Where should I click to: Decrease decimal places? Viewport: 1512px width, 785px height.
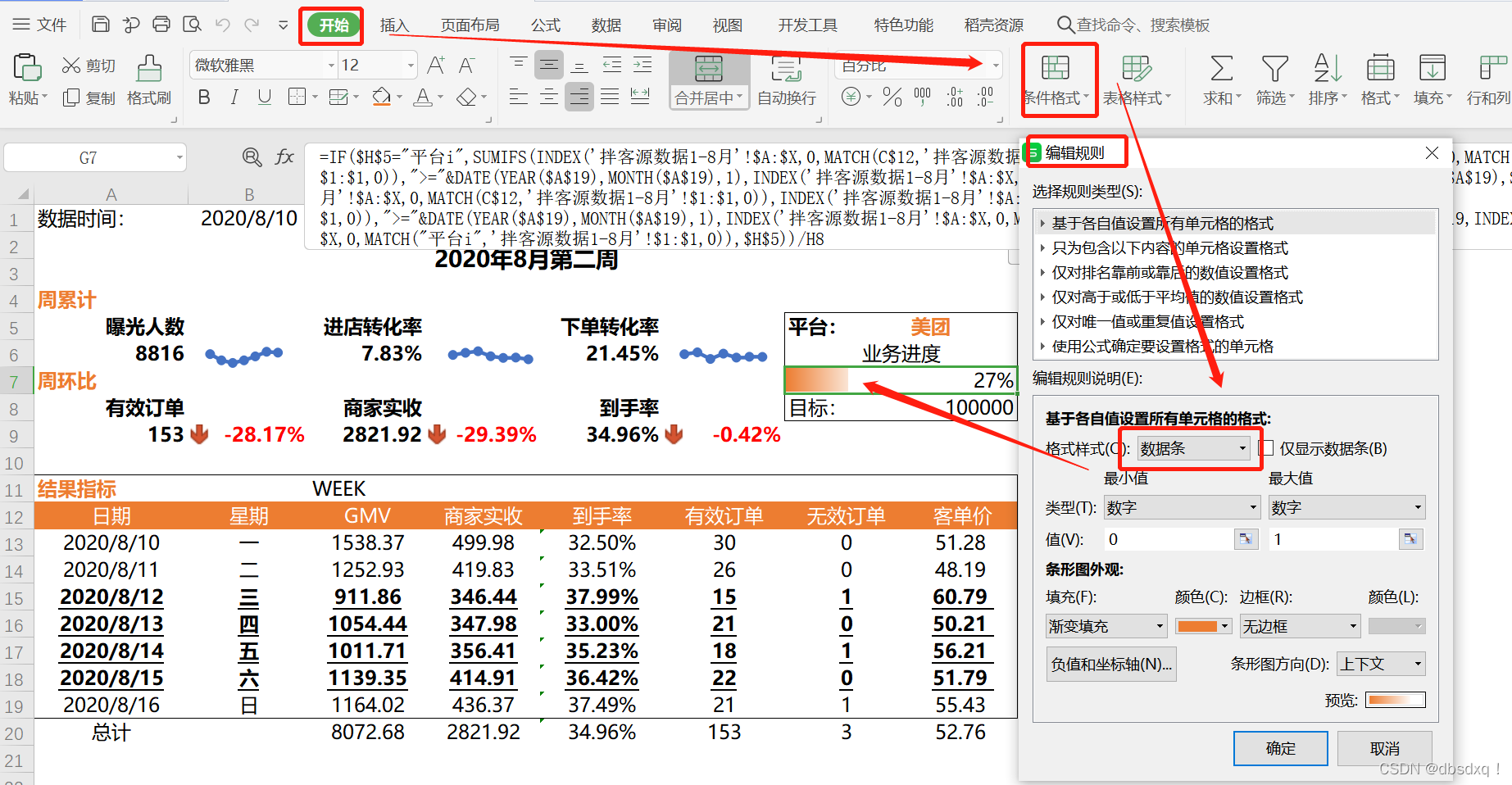pyautogui.click(x=985, y=98)
